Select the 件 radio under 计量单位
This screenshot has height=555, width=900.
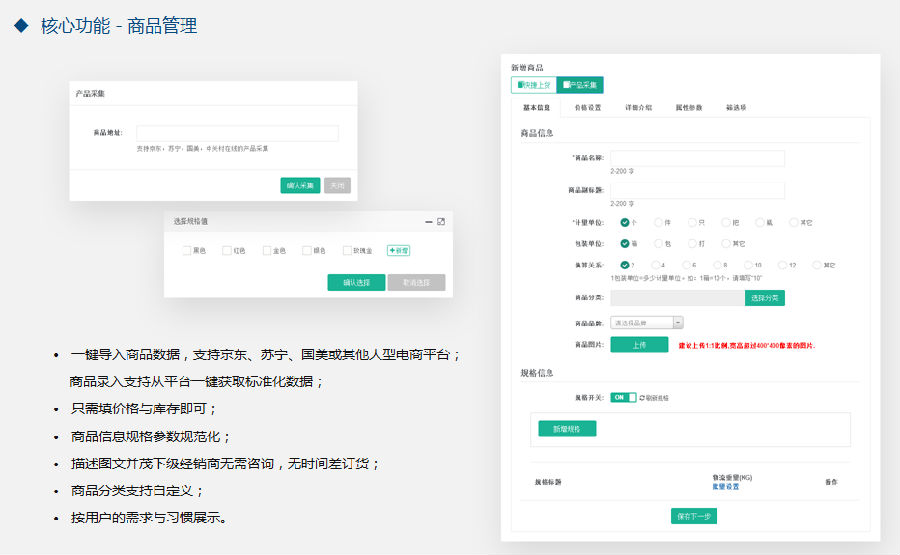pyautogui.click(x=658, y=222)
